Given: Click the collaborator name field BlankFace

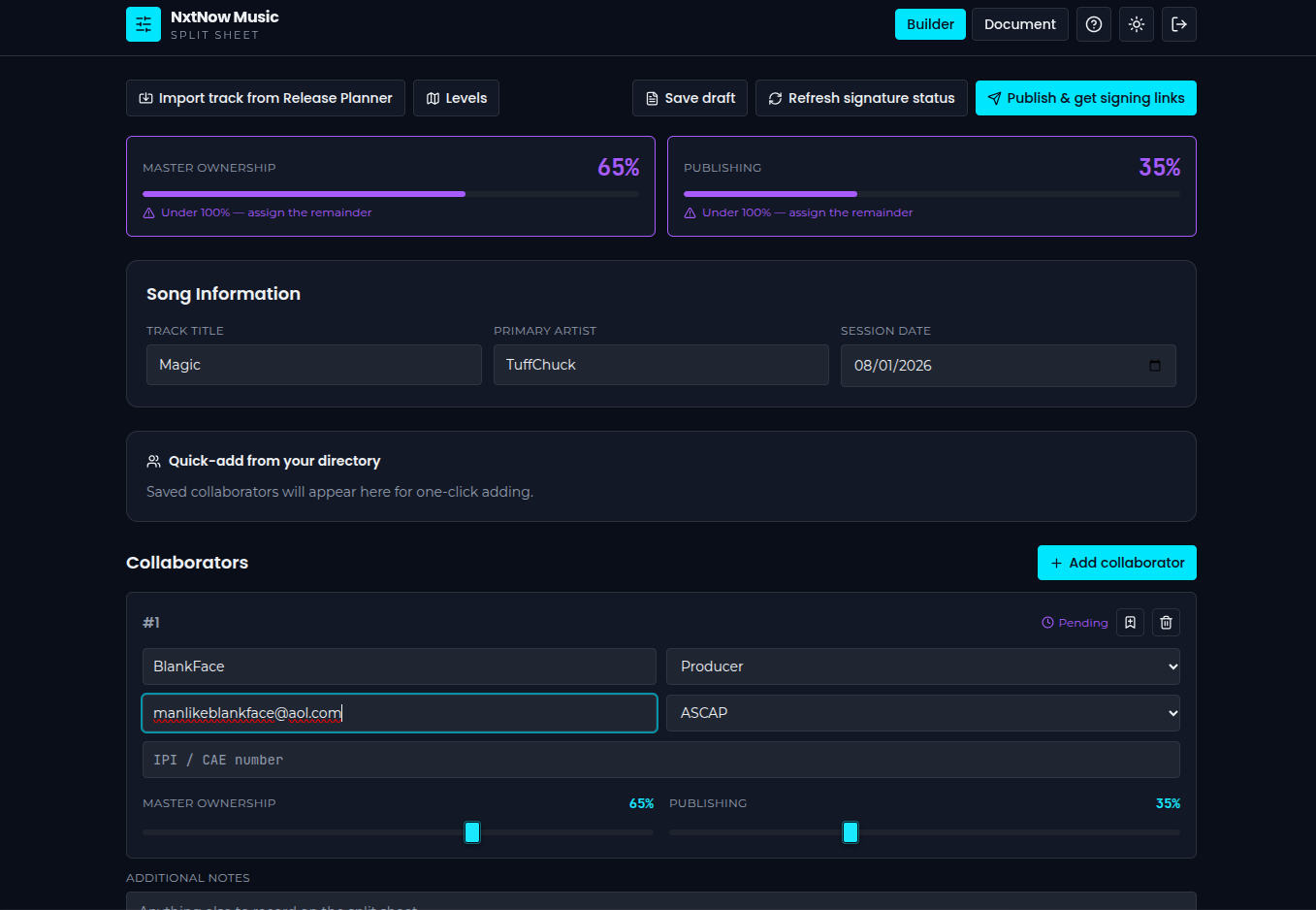Looking at the screenshot, I should click(x=400, y=666).
